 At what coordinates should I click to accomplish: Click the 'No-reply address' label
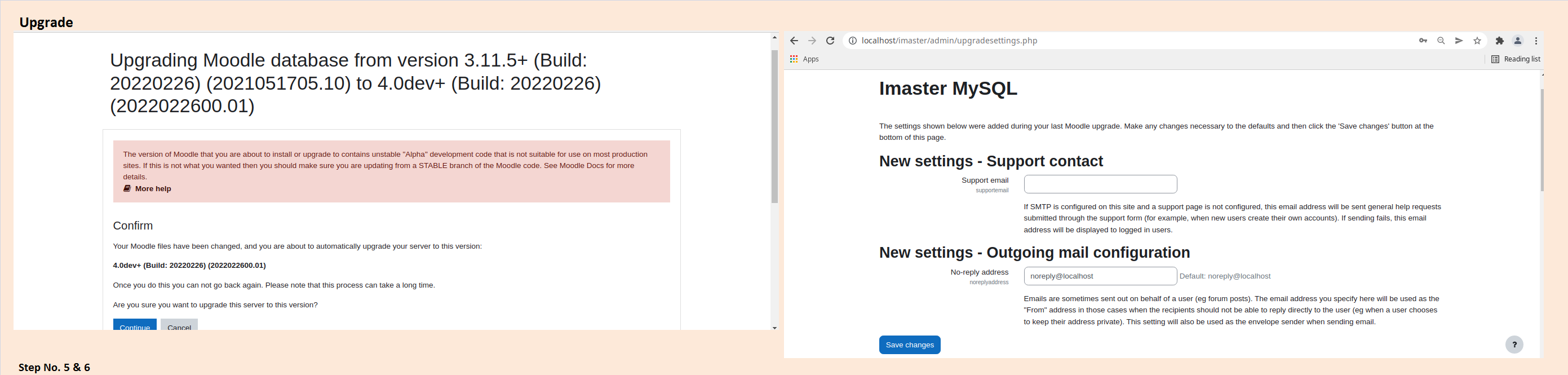[980, 272]
